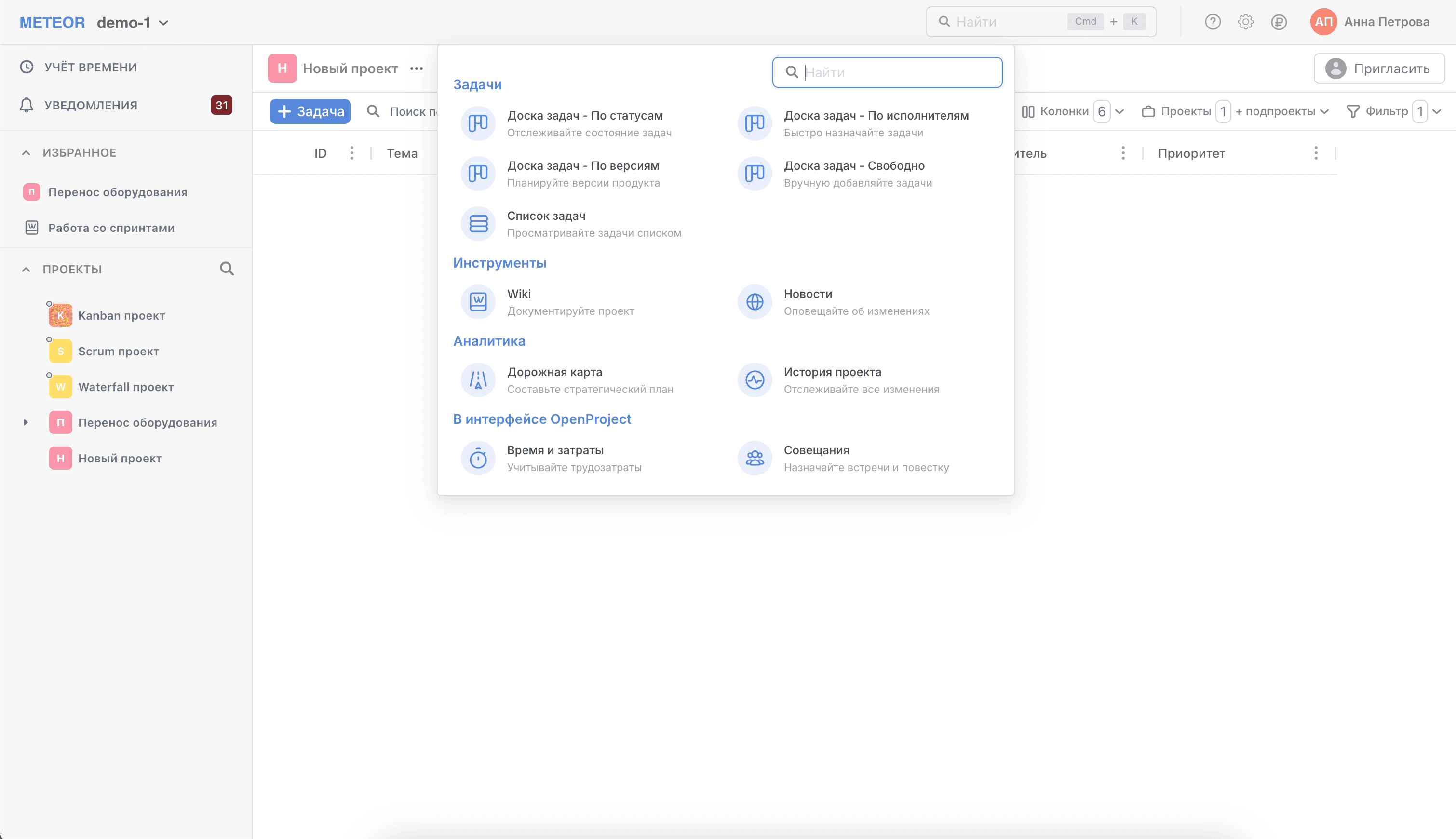The image size is (1456, 839).
Task: Select Совещания menu entry
Action: (866, 458)
